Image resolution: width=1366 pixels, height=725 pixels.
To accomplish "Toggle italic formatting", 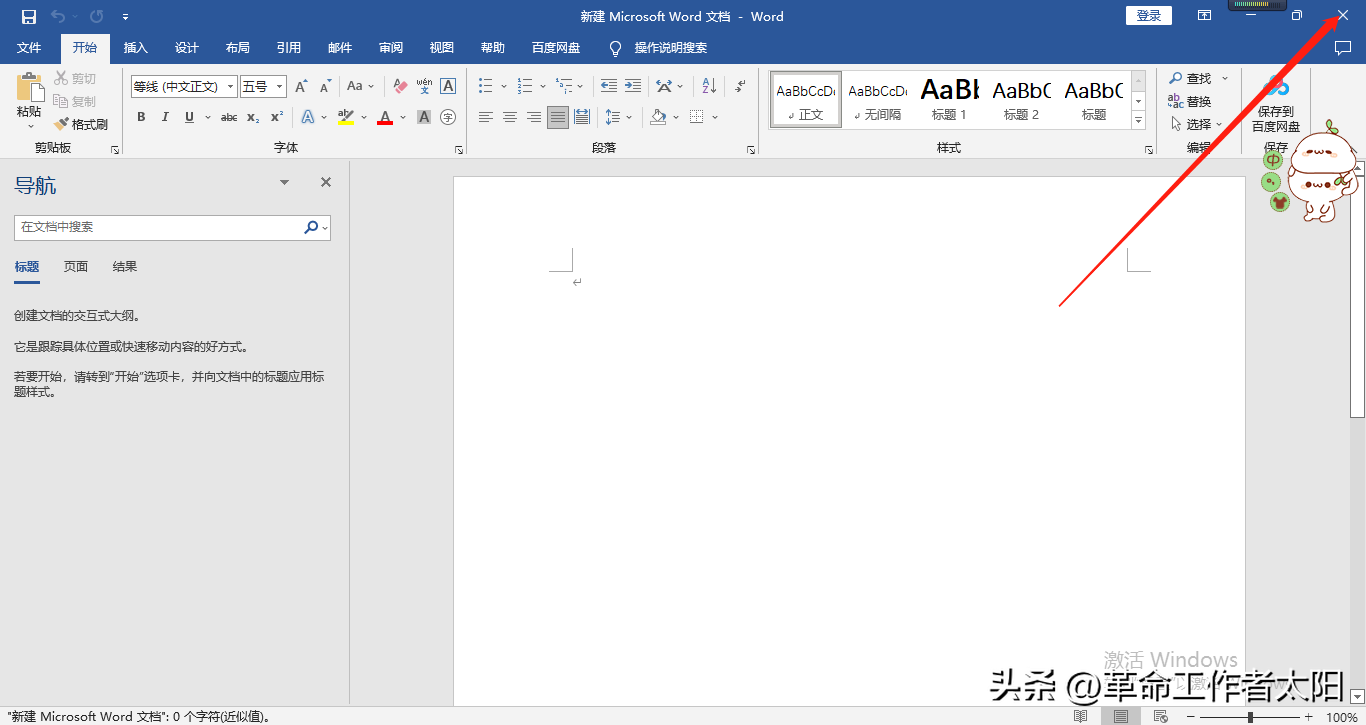I will [165, 117].
